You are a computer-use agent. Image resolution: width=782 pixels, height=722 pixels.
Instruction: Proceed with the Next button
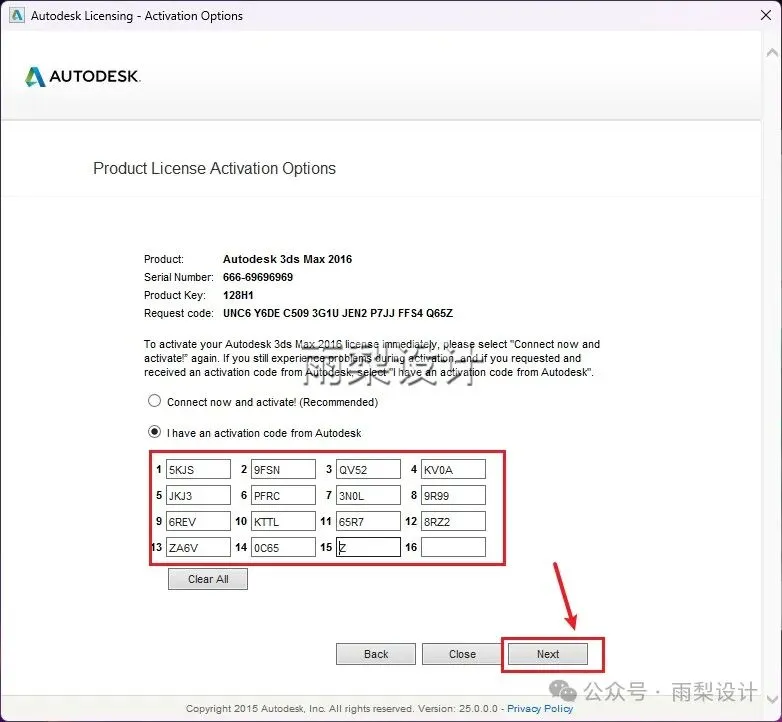(548, 654)
